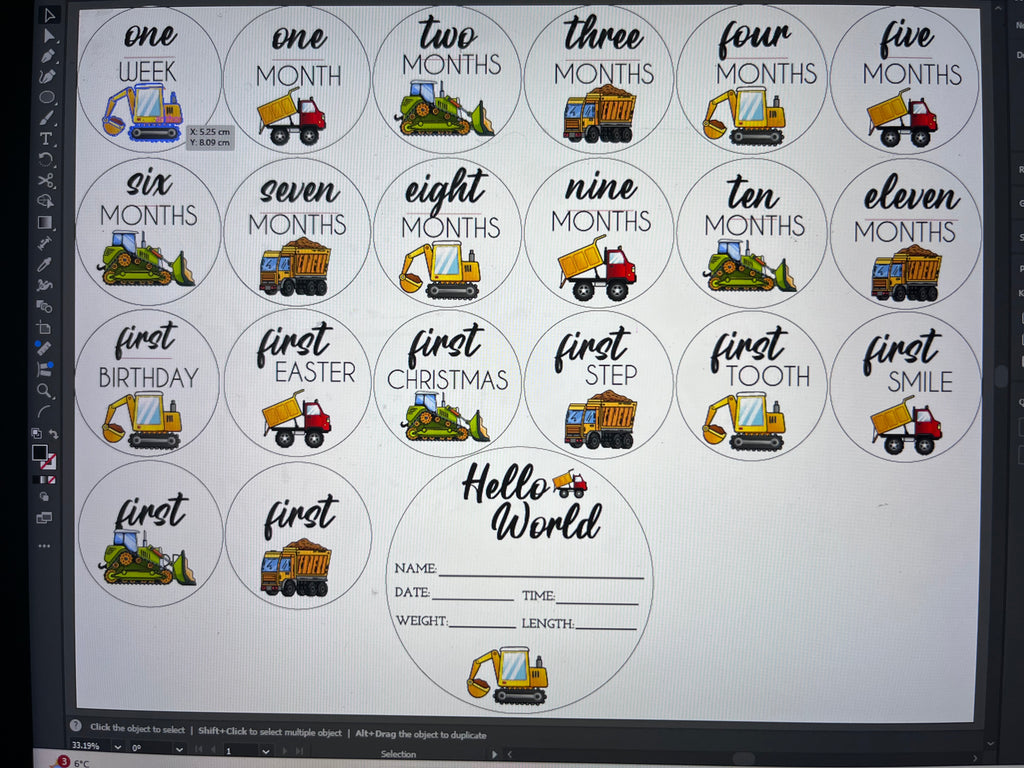
Task: Open the 0° rotate view dropdown
Action: [179, 749]
